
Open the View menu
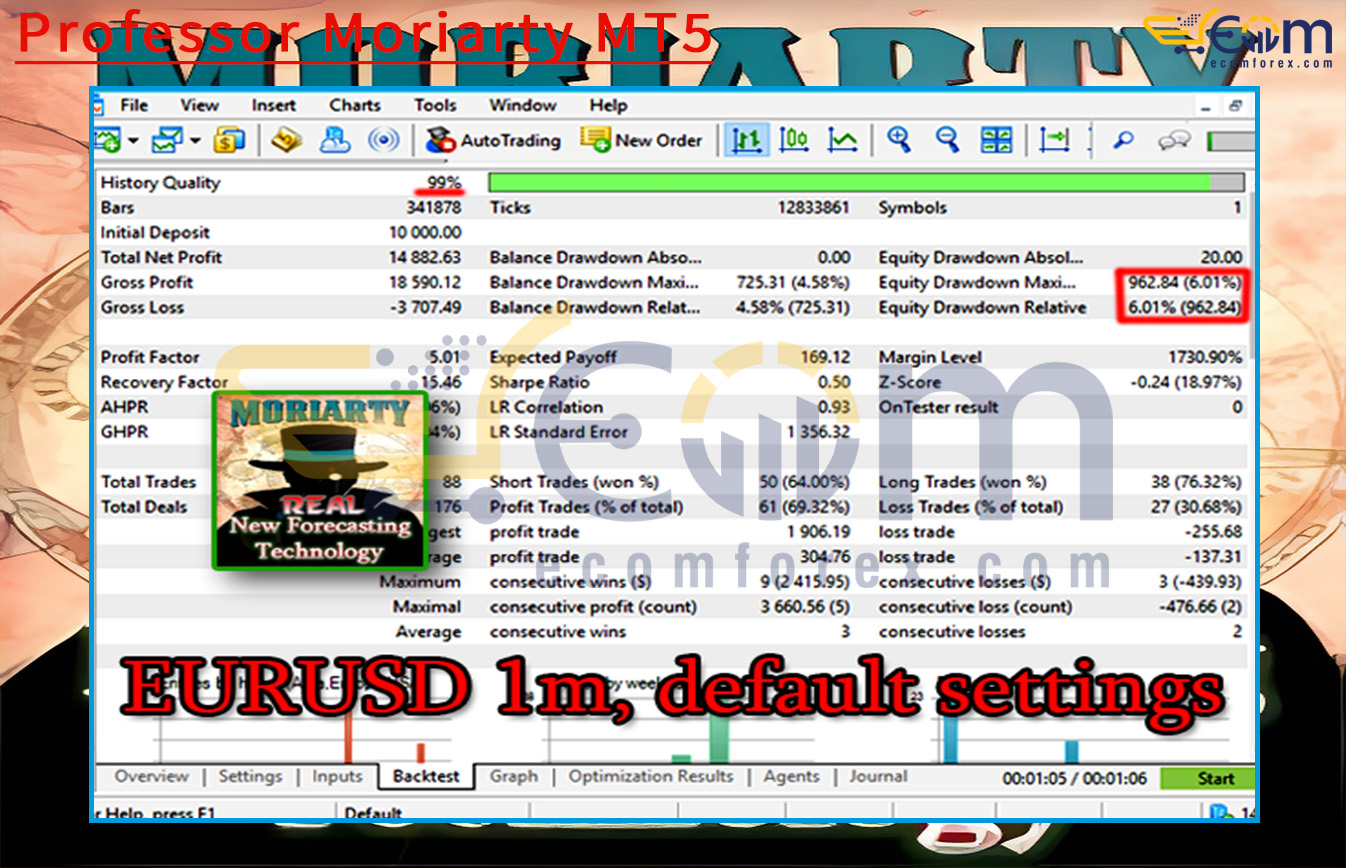click(x=199, y=105)
